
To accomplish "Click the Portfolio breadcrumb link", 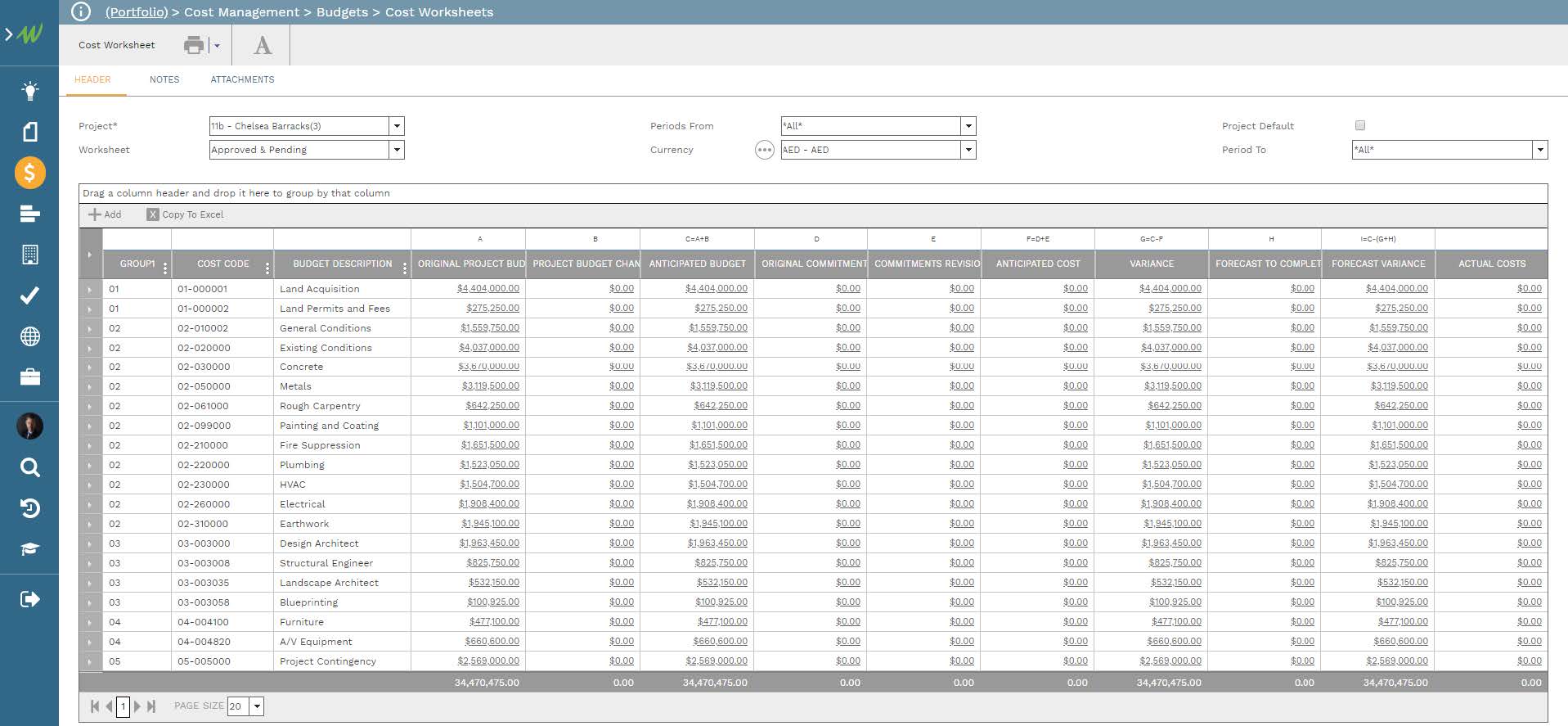I will click(x=137, y=12).
